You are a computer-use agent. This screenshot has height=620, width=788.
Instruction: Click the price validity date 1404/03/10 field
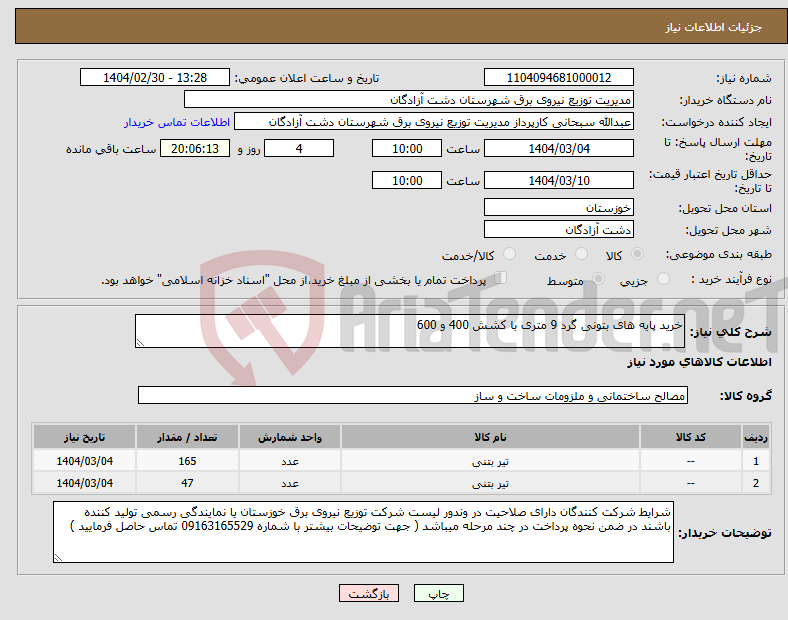click(558, 180)
